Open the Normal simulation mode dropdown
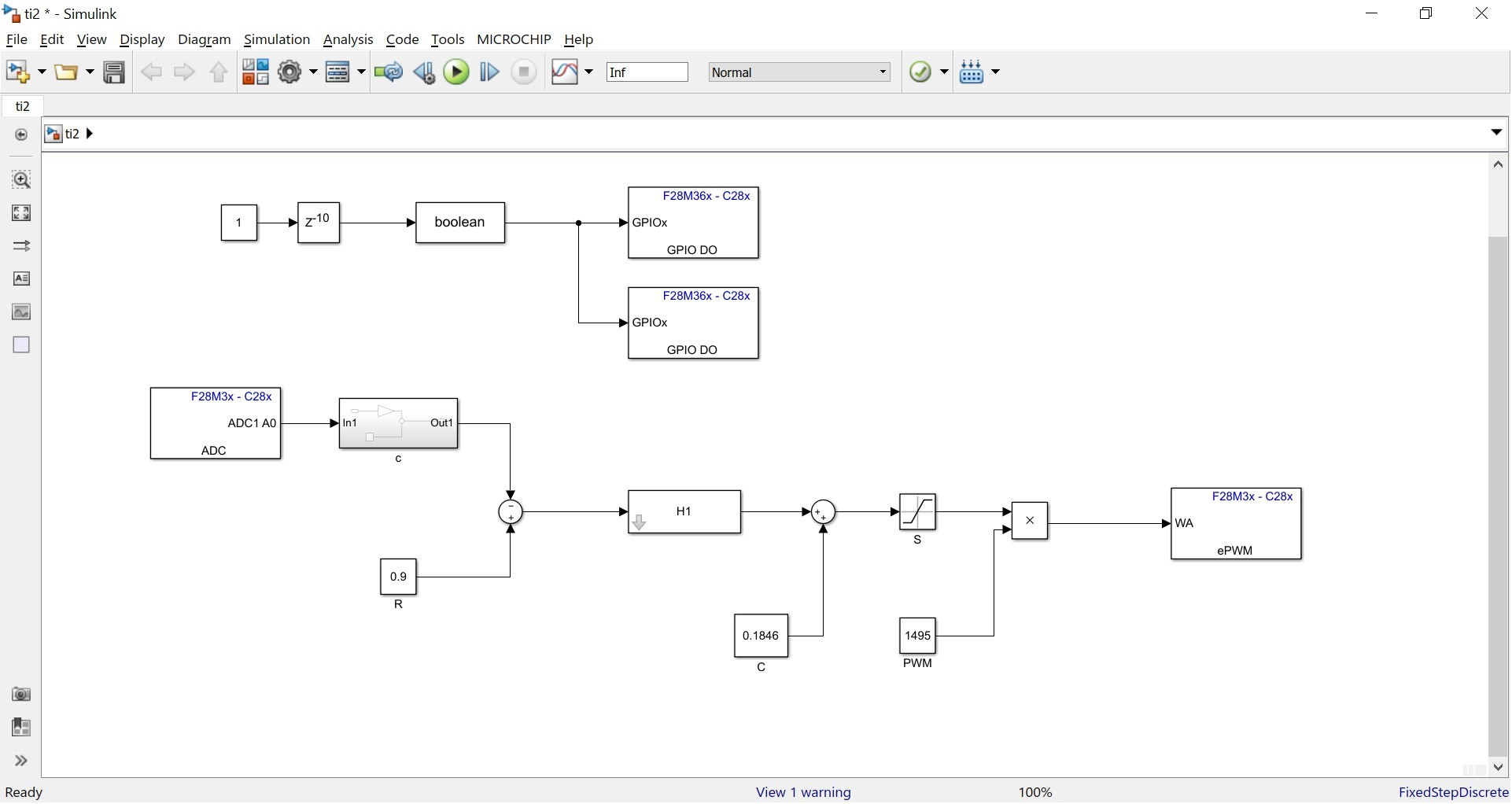Viewport: 1512px width, 804px height. pos(800,72)
